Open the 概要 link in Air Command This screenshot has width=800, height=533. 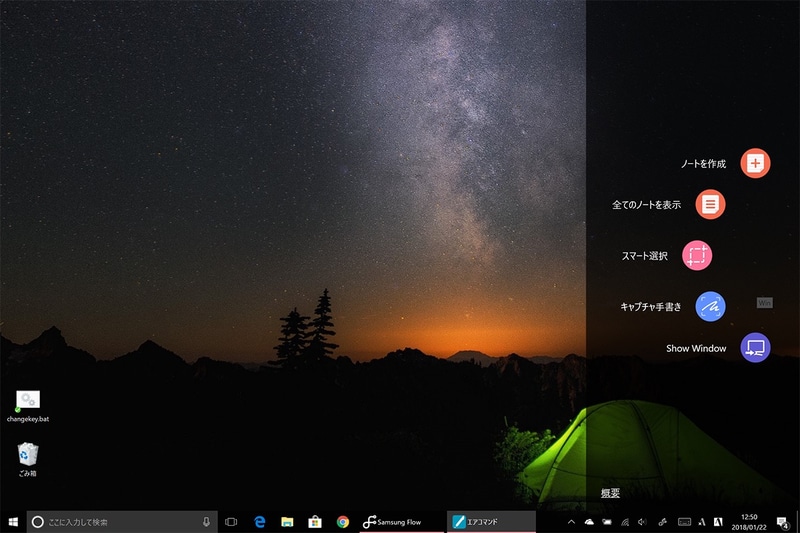point(610,493)
